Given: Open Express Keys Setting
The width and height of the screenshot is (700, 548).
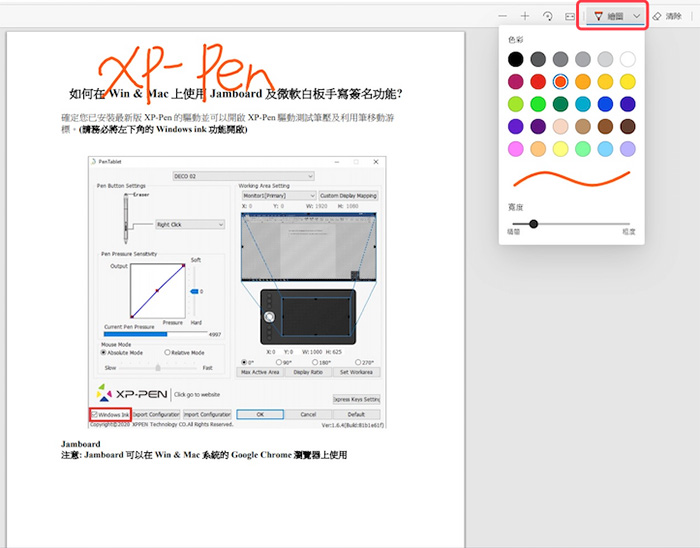Looking at the screenshot, I should [x=356, y=399].
